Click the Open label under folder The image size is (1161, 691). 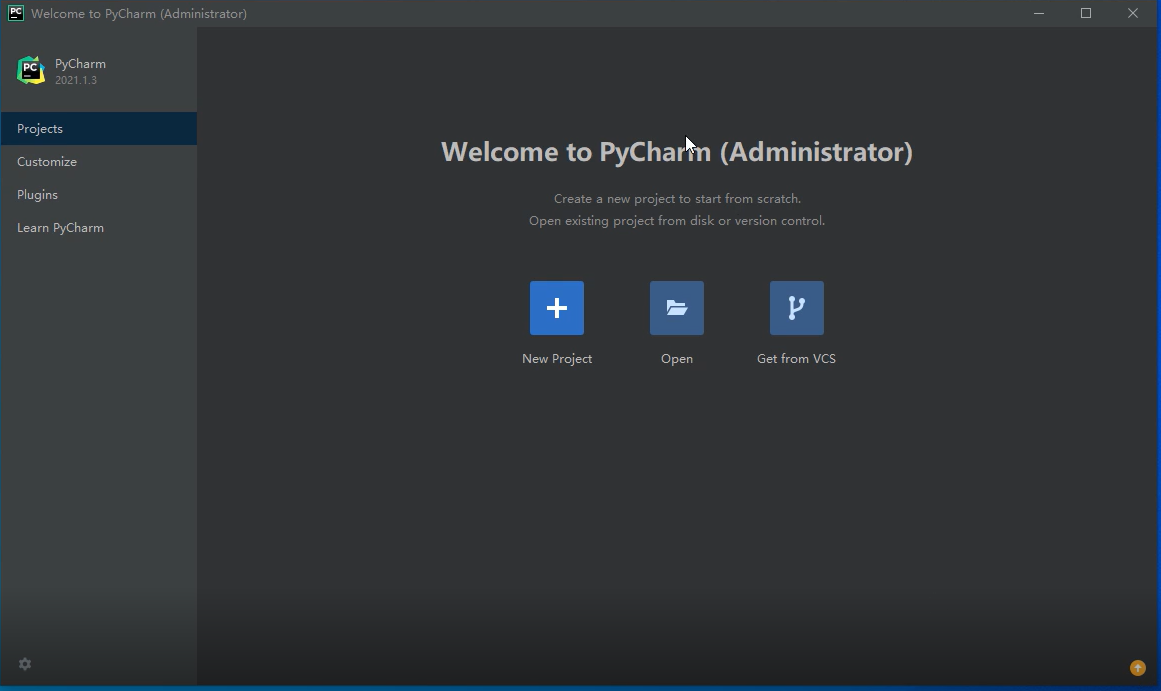pyautogui.click(x=677, y=358)
